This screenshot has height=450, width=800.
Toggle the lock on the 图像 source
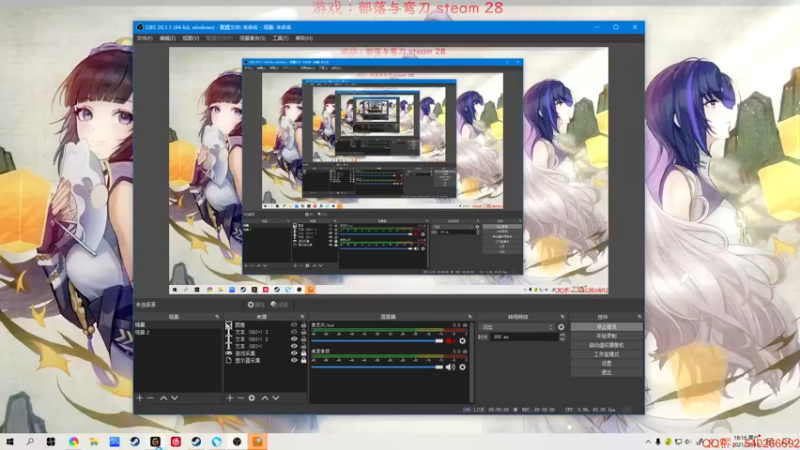303,324
